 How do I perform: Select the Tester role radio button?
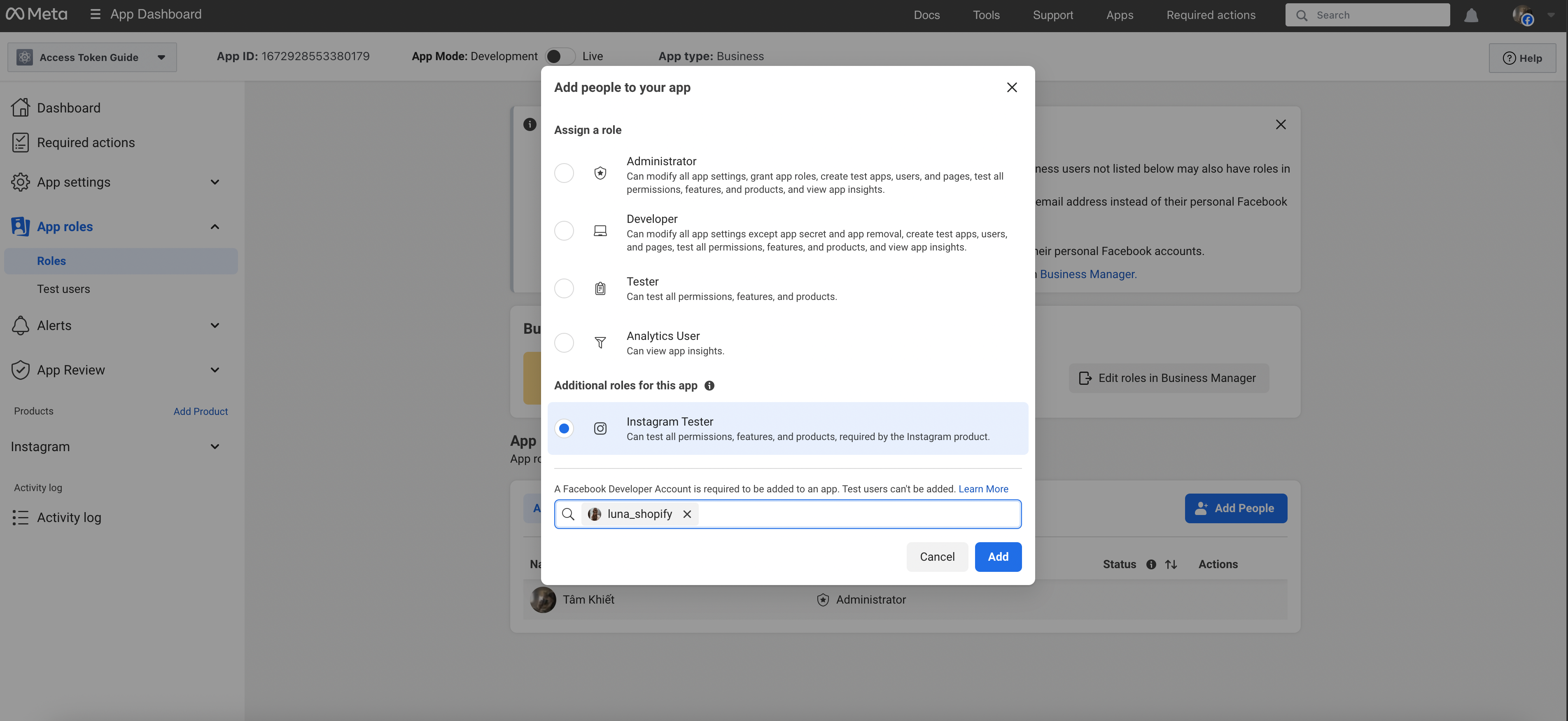(x=564, y=288)
